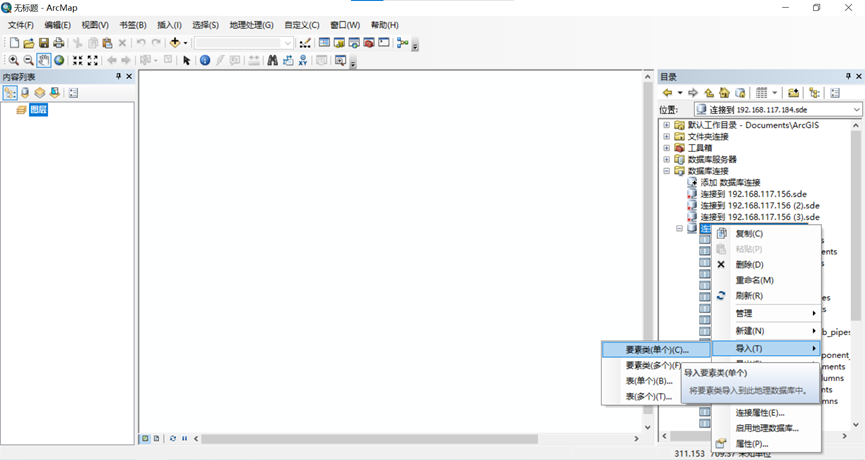Toggle List By Visibility view
865x460 pixels.
(40, 93)
